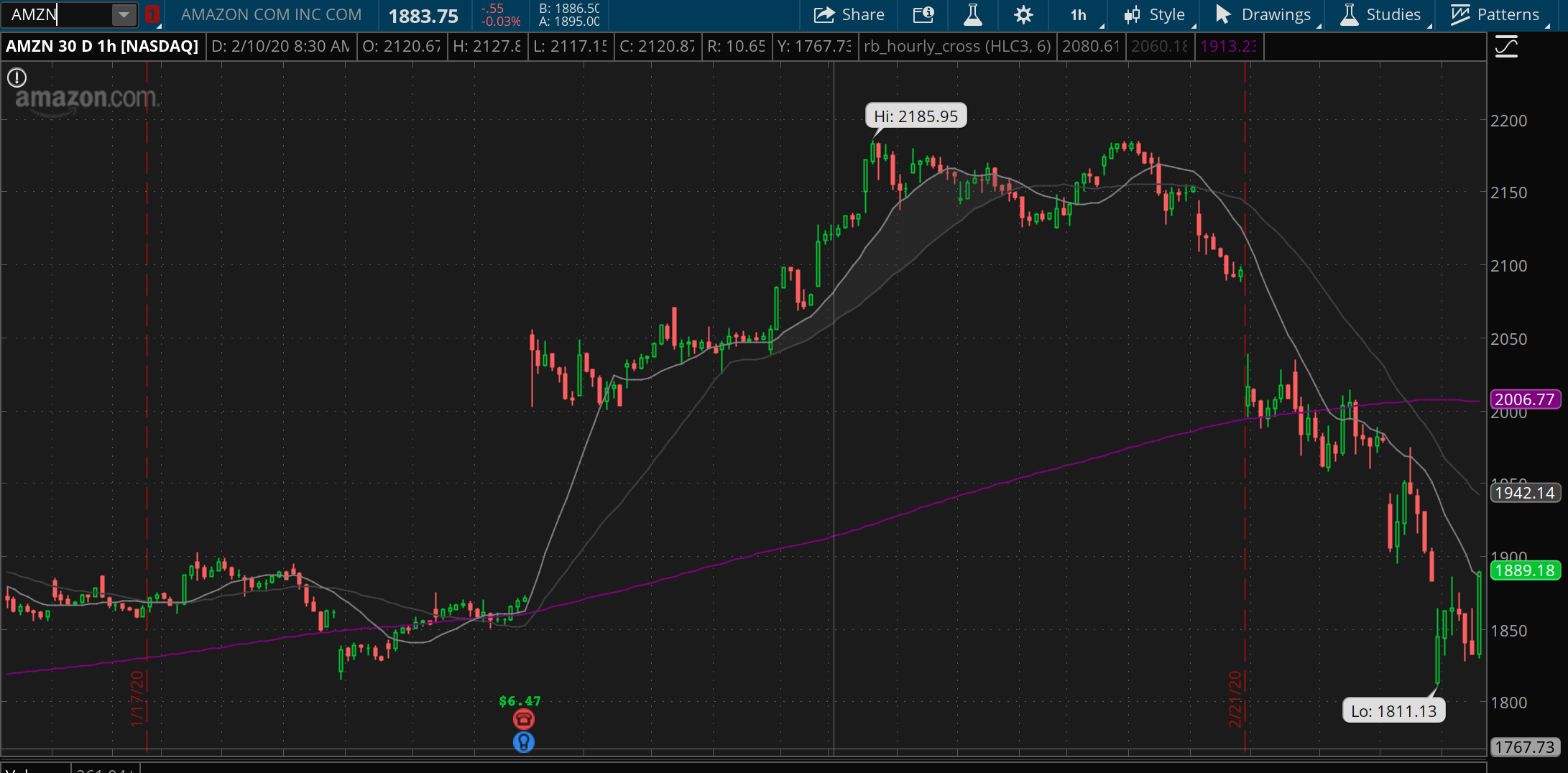Image resolution: width=1568 pixels, height=773 pixels.
Task: Open the Drawings menu
Action: pyautogui.click(x=1263, y=14)
